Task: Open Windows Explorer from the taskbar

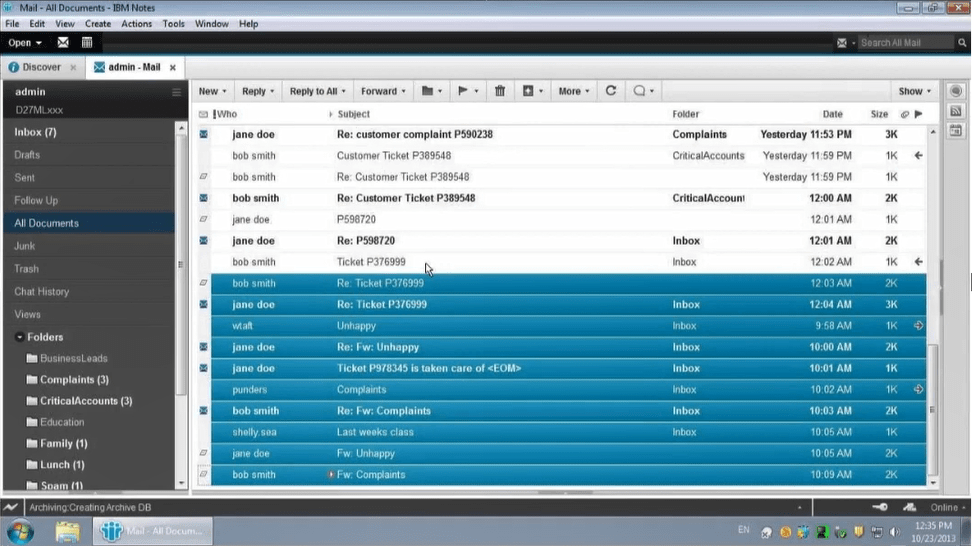Action: pos(67,530)
